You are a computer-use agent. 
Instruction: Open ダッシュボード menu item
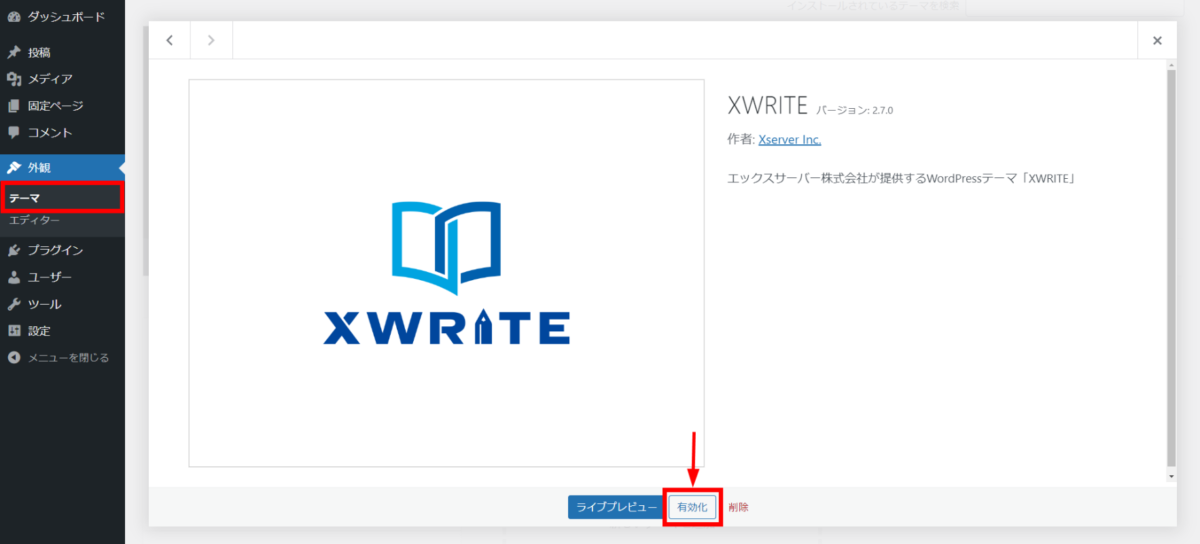pos(62,18)
